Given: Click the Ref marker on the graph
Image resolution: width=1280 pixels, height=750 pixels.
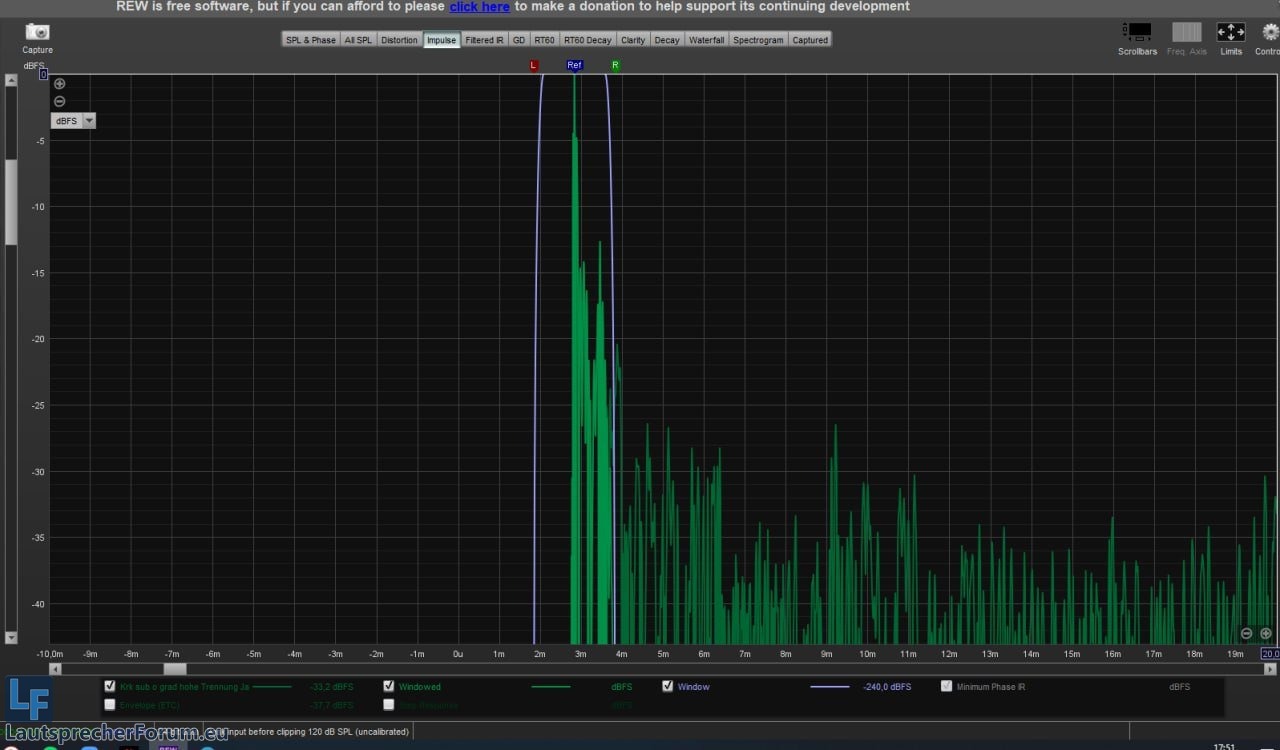Looking at the screenshot, I should click(x=574, y=66).
